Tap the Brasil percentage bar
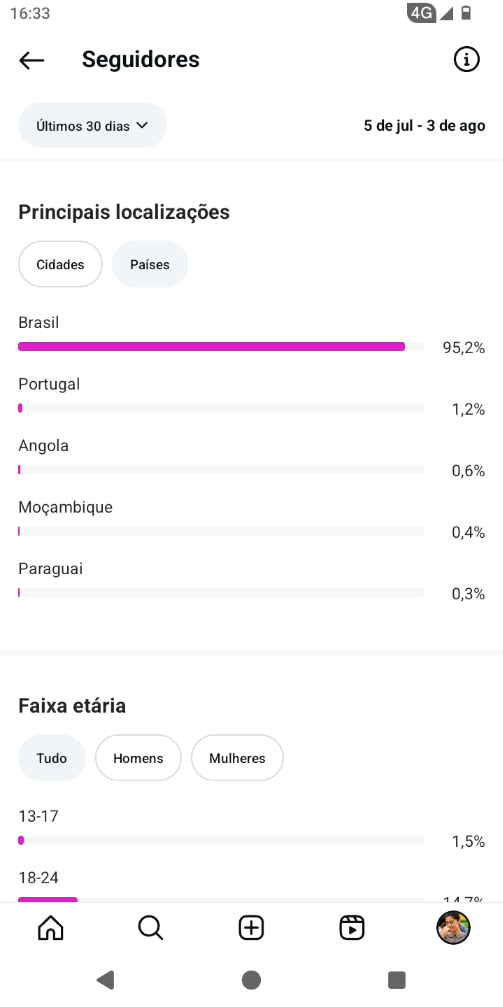503x1007 pixels. click(x=221, y=347)
